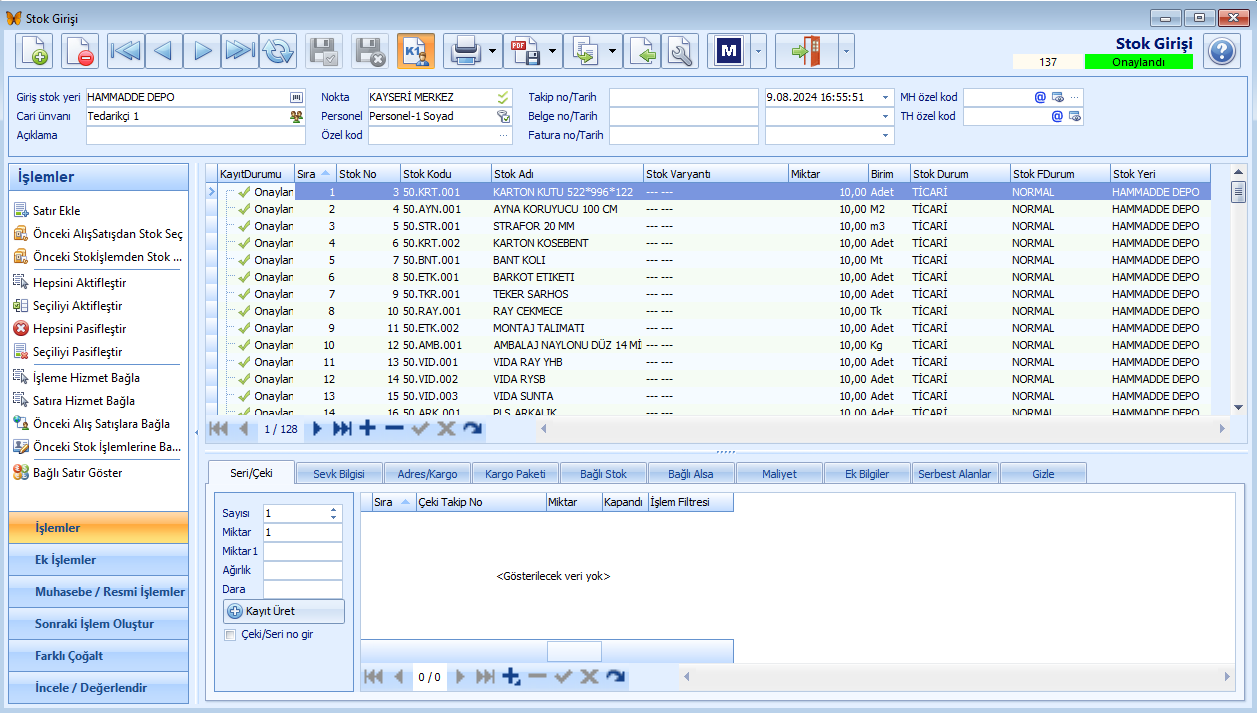Image resolution: width=1257 pixels, height=713 pixels.
Task: Click people icon in Cari ünvanı field
Action: (296, 116)
